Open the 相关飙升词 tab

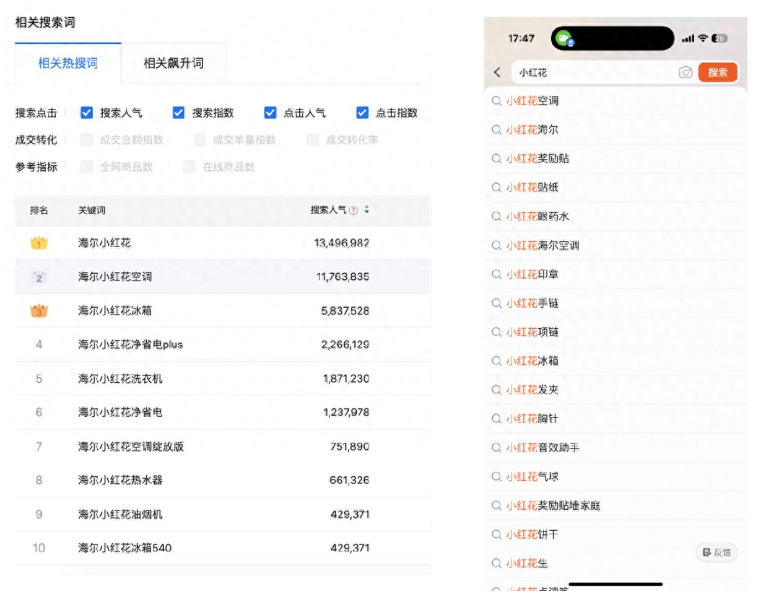174,63
